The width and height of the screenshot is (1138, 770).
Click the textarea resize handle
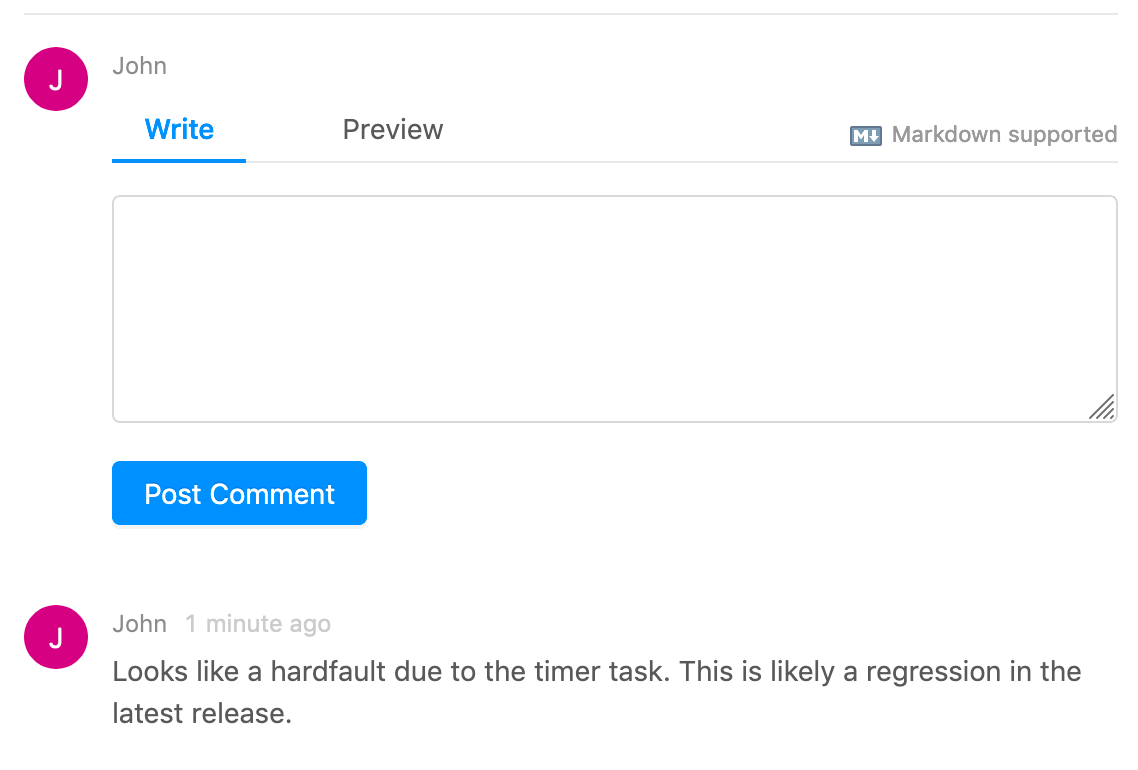pyautogui.click(x=1102, y=407)
